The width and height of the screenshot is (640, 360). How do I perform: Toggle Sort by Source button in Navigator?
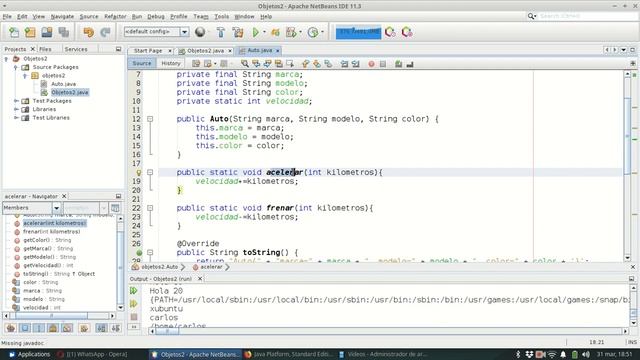point(116,328)
